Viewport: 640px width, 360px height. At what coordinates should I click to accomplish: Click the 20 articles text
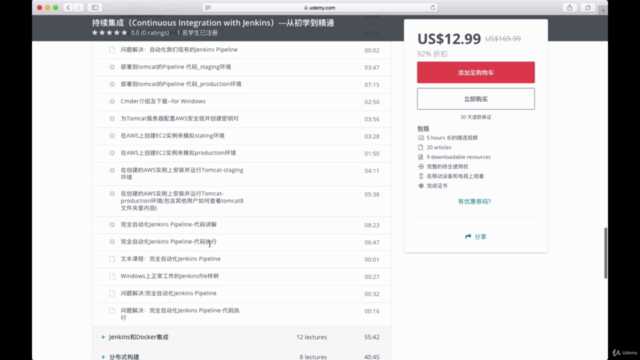click(439, 147)
